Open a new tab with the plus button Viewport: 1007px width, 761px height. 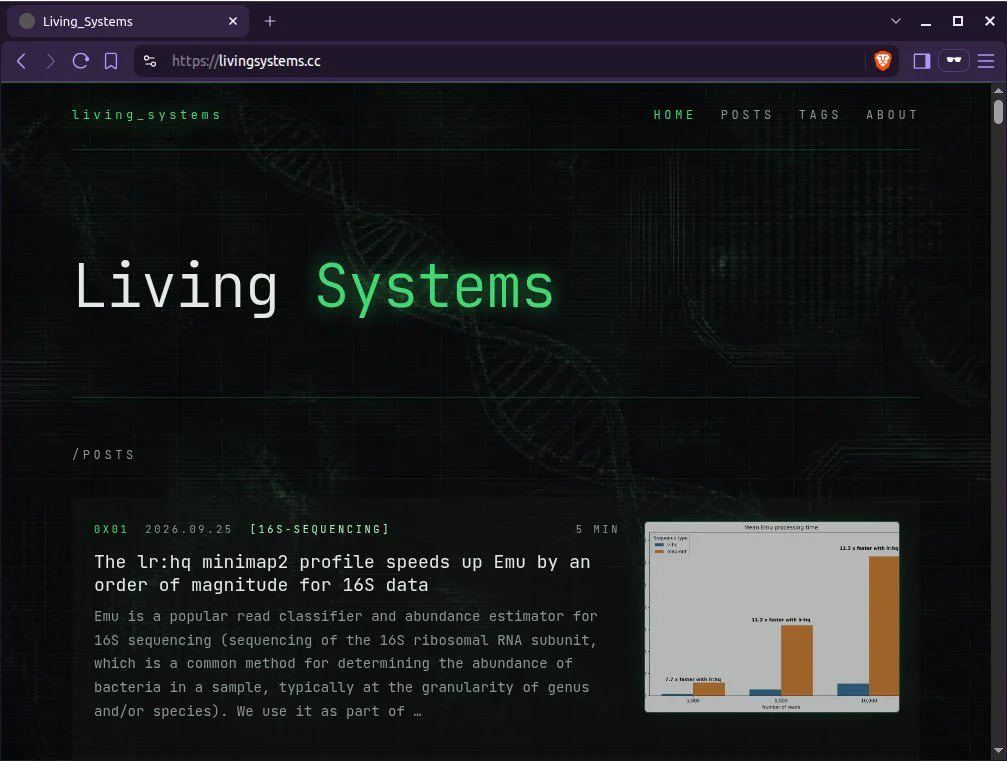click(270, 21)
